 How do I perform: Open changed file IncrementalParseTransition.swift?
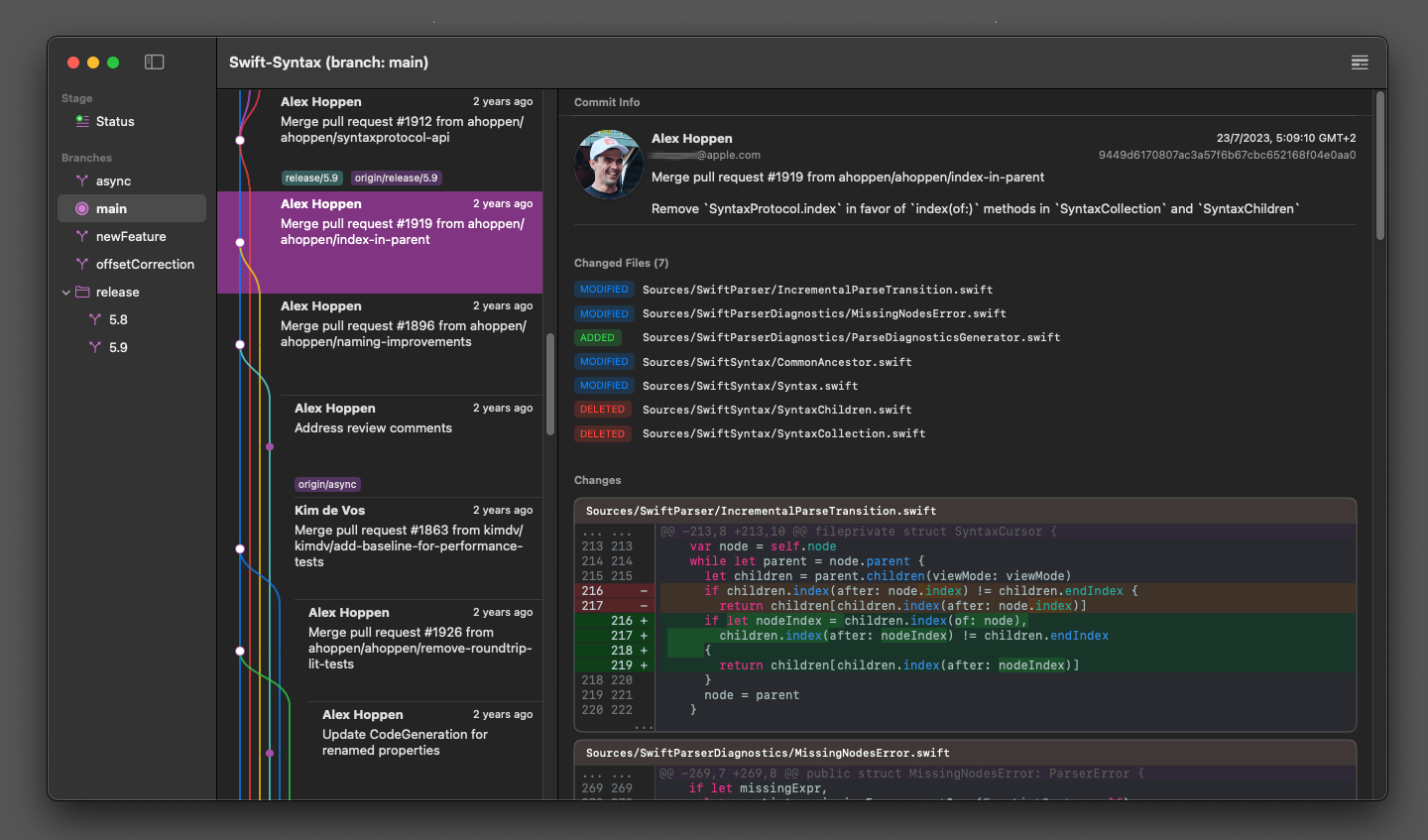click(x=817, y=290)
